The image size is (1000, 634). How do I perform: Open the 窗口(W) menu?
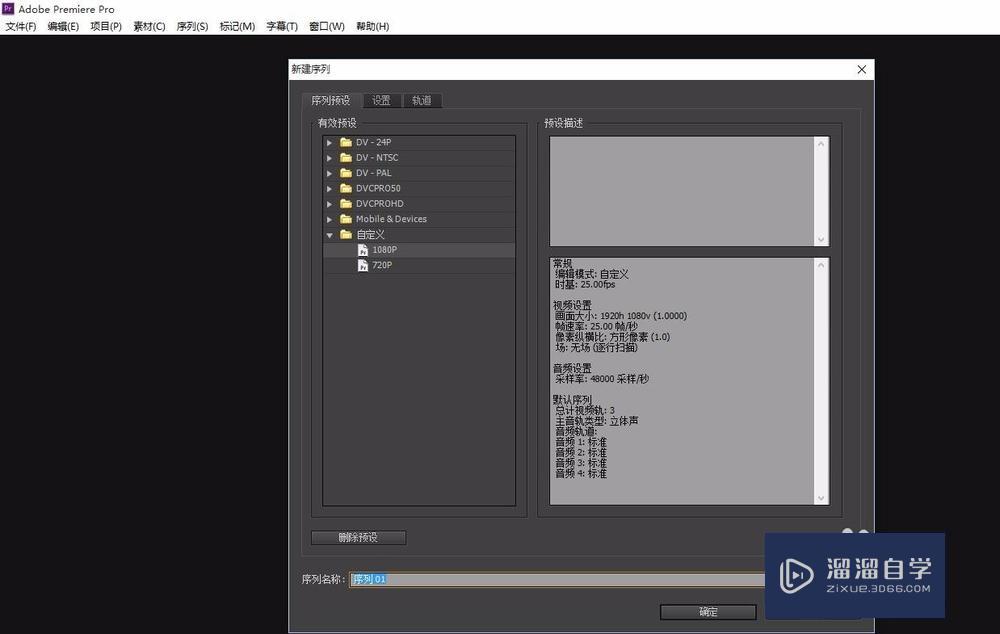coord(327,26)
